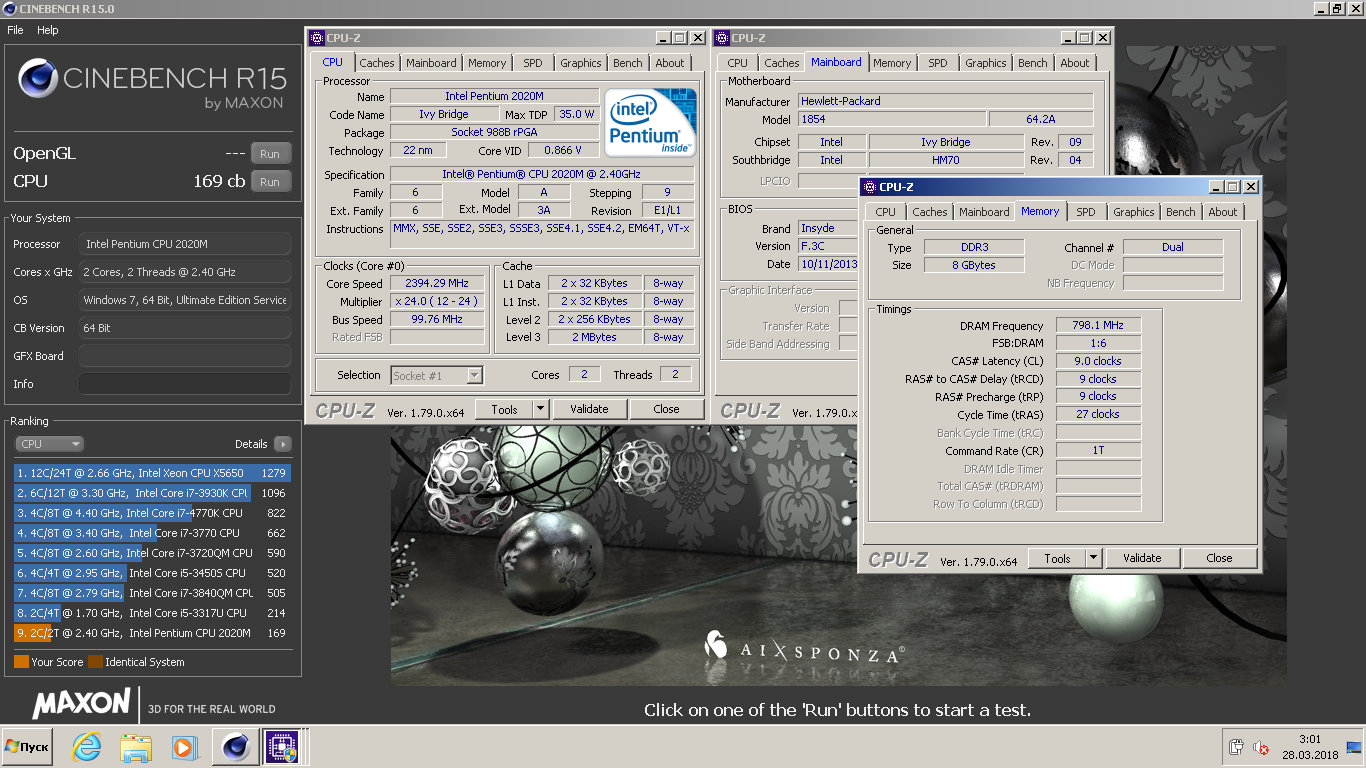Click the Cinebench title bar app icon

[x=10, y=8]
